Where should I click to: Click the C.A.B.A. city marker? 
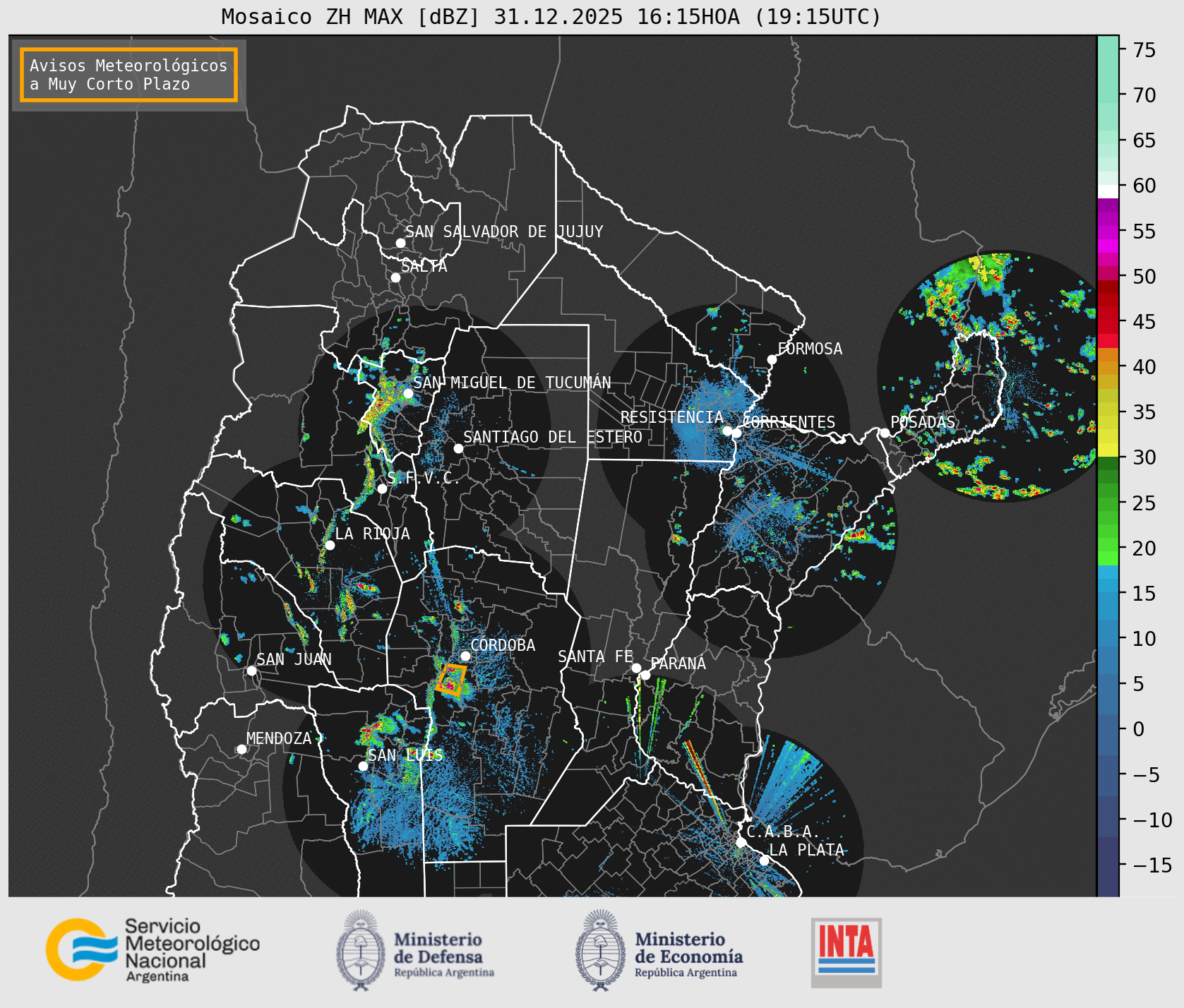(x=741, y=842)
